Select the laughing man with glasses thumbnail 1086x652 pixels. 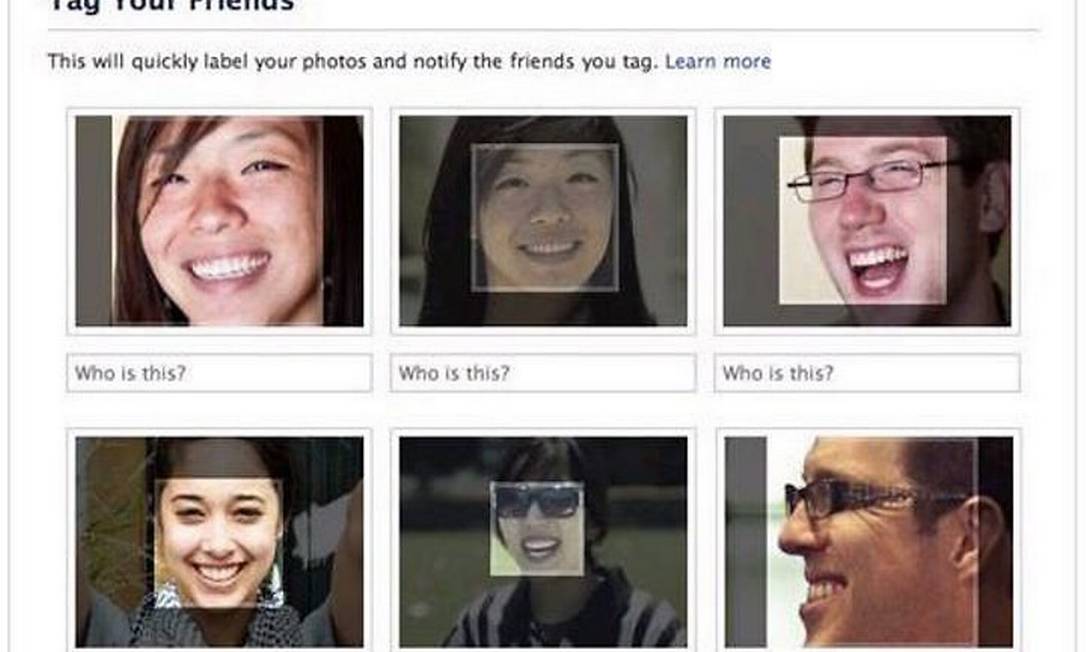(x=867, y=221)
